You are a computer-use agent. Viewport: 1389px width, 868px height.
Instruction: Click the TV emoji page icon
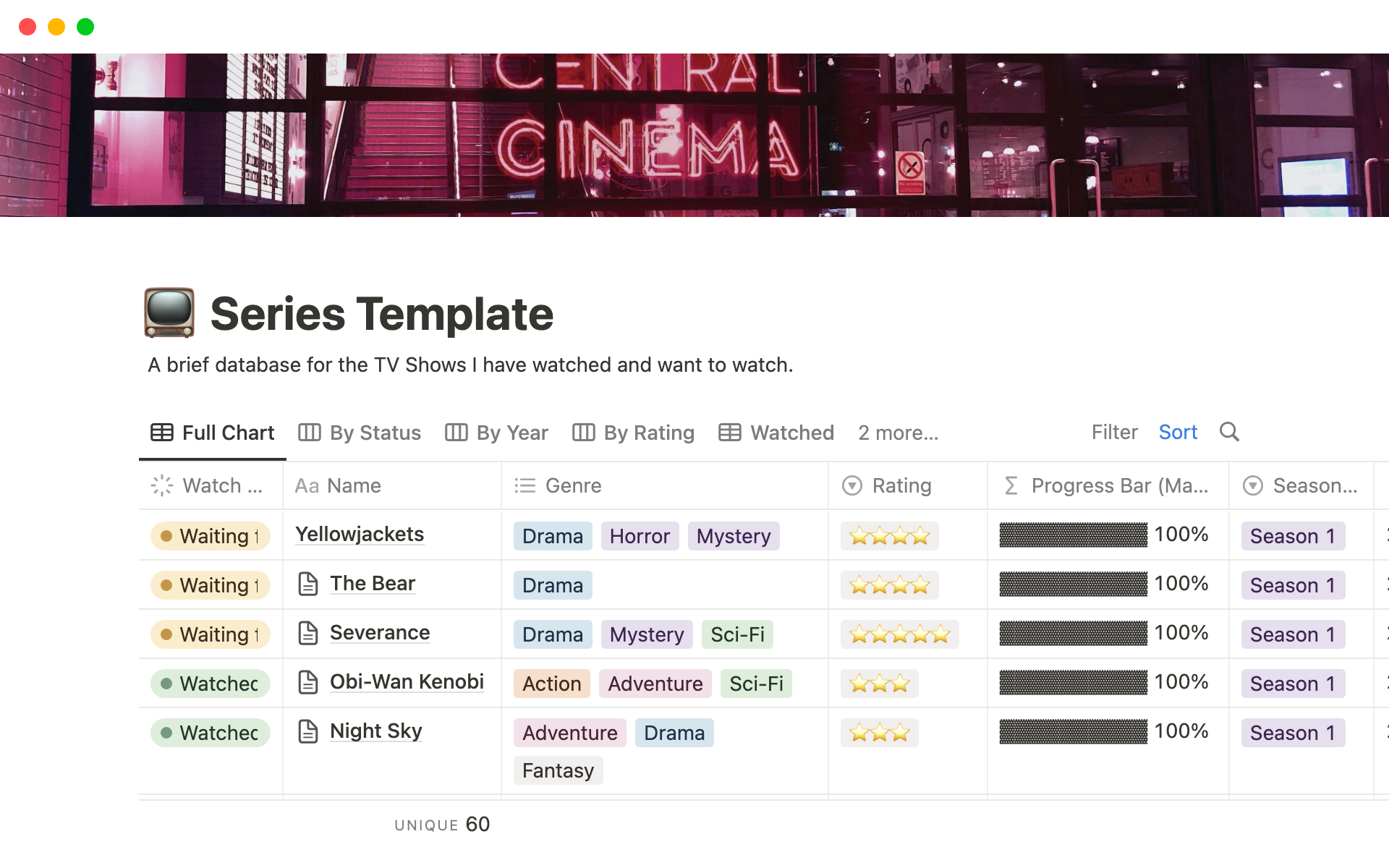[169, 312]
